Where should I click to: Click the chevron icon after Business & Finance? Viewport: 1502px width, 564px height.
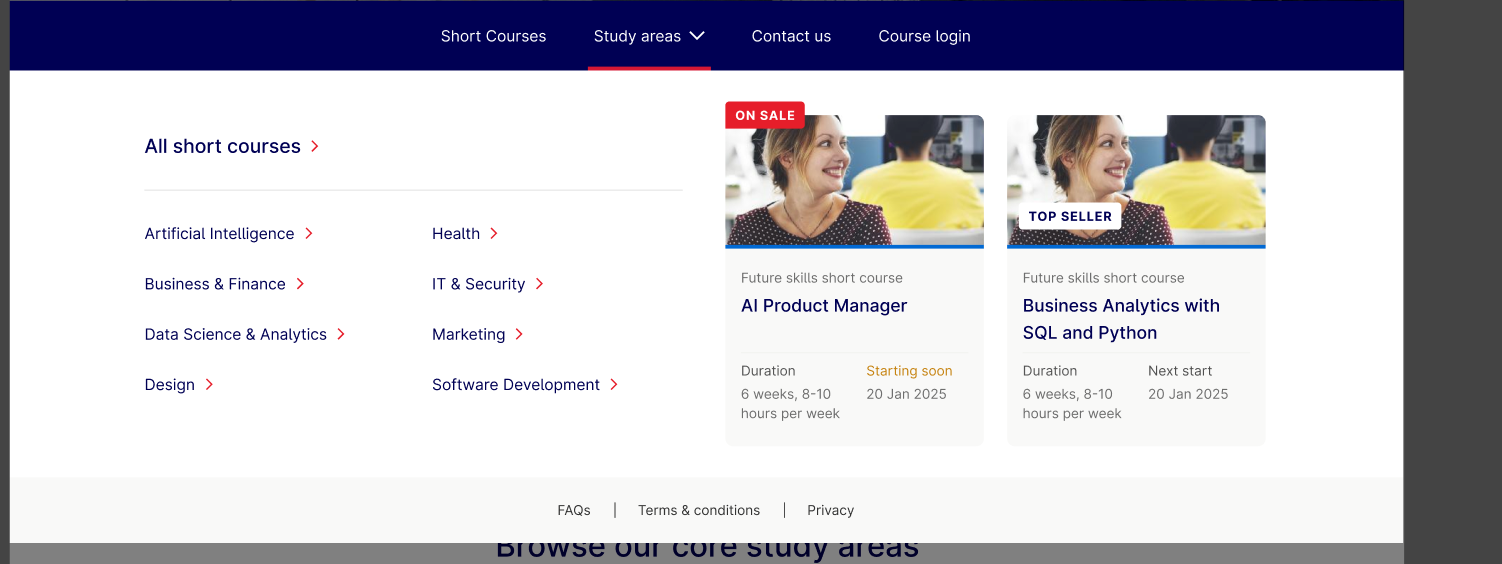click(x=300, y=284)
